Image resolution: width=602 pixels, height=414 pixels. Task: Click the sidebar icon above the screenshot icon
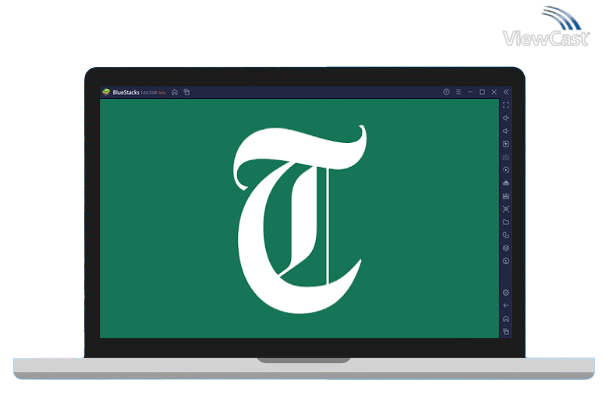506,196
